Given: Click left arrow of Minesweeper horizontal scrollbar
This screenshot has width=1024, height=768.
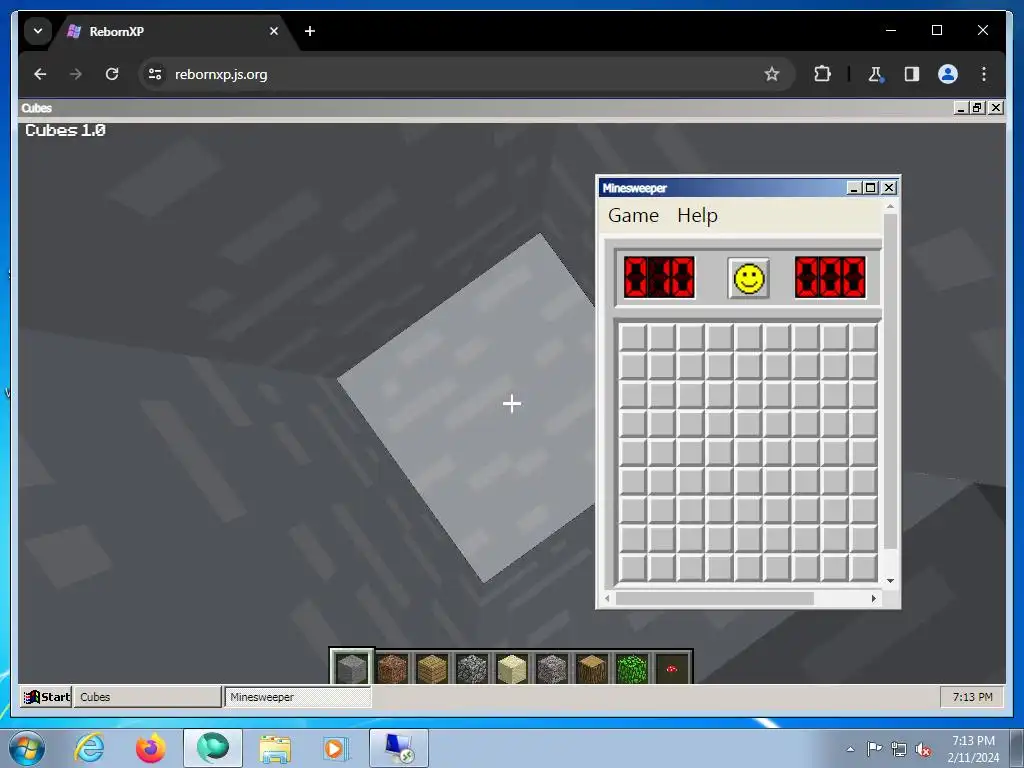Looking at the screenshot, I should [607, 598].
